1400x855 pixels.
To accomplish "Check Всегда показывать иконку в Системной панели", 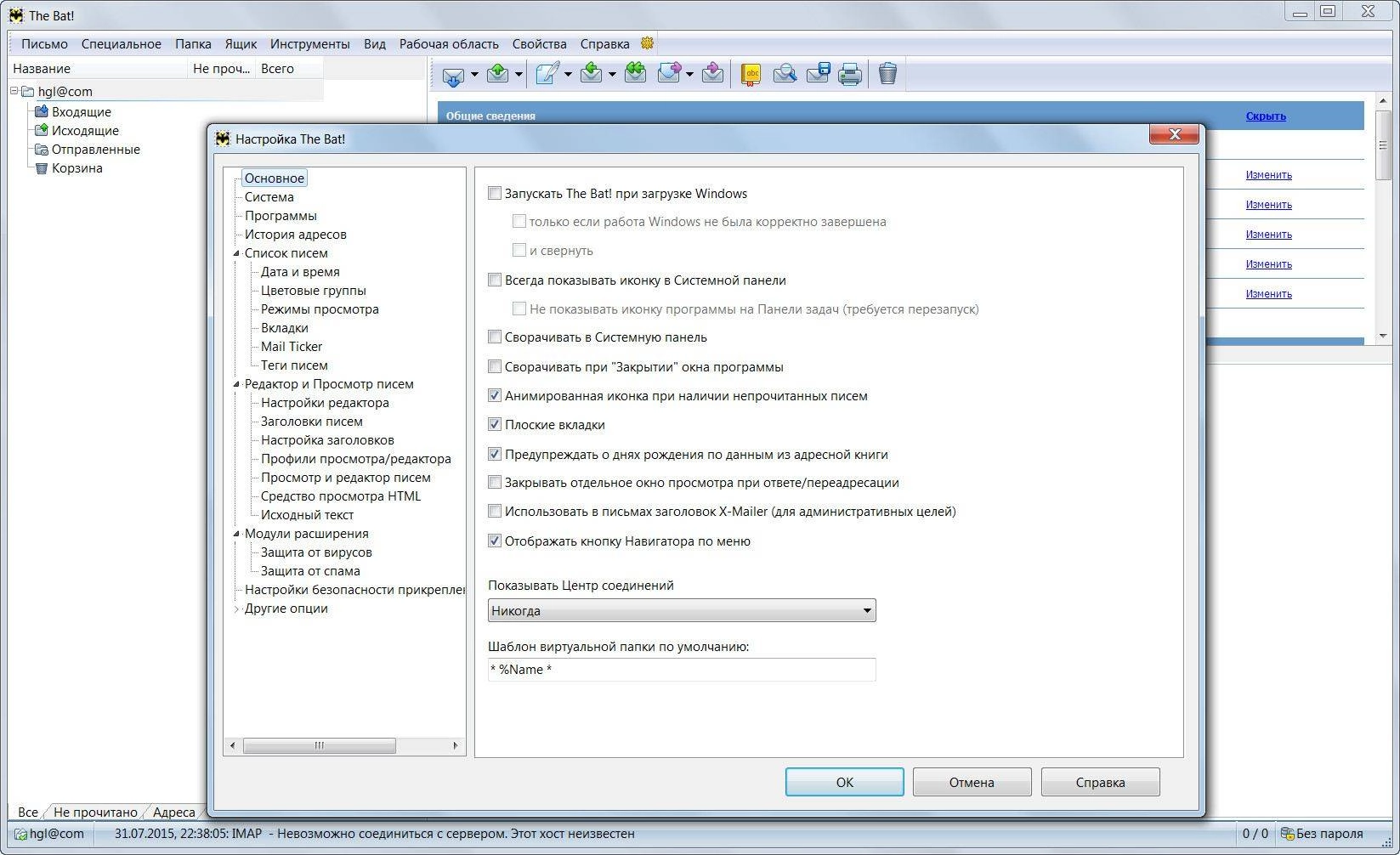I will [x=495, y=280].
